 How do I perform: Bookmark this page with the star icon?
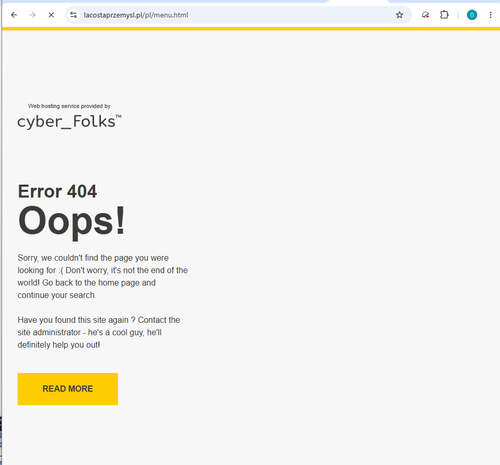pos(399,15)
